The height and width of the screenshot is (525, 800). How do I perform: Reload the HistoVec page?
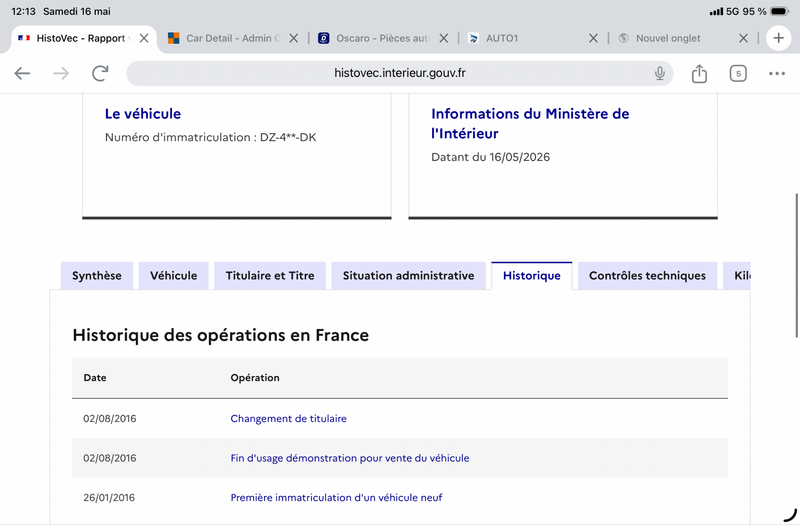100,73
